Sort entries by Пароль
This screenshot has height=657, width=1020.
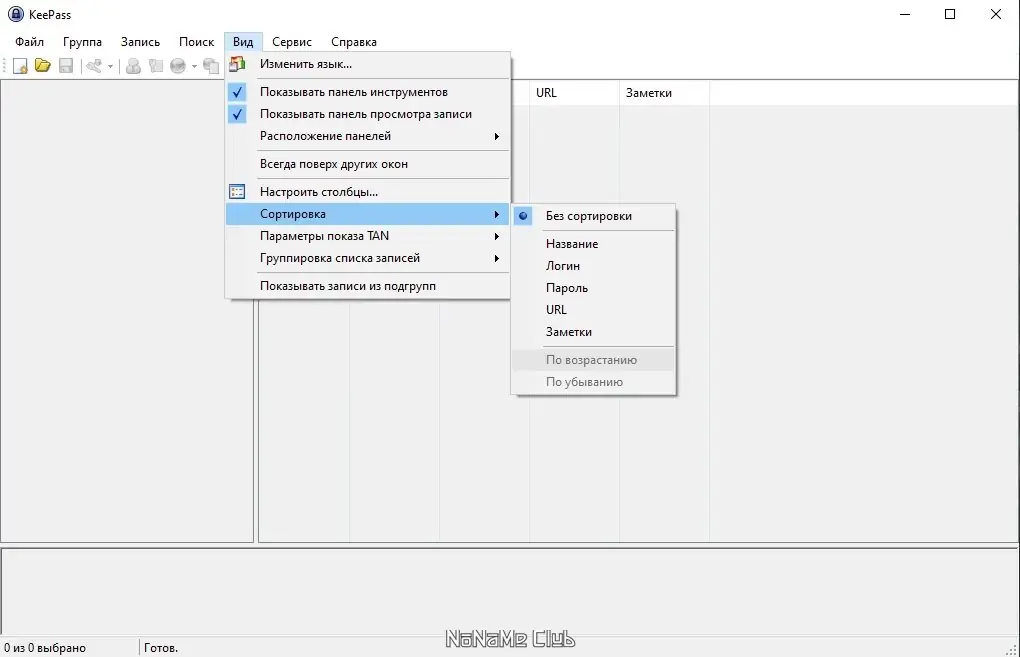tap(593, 288)
